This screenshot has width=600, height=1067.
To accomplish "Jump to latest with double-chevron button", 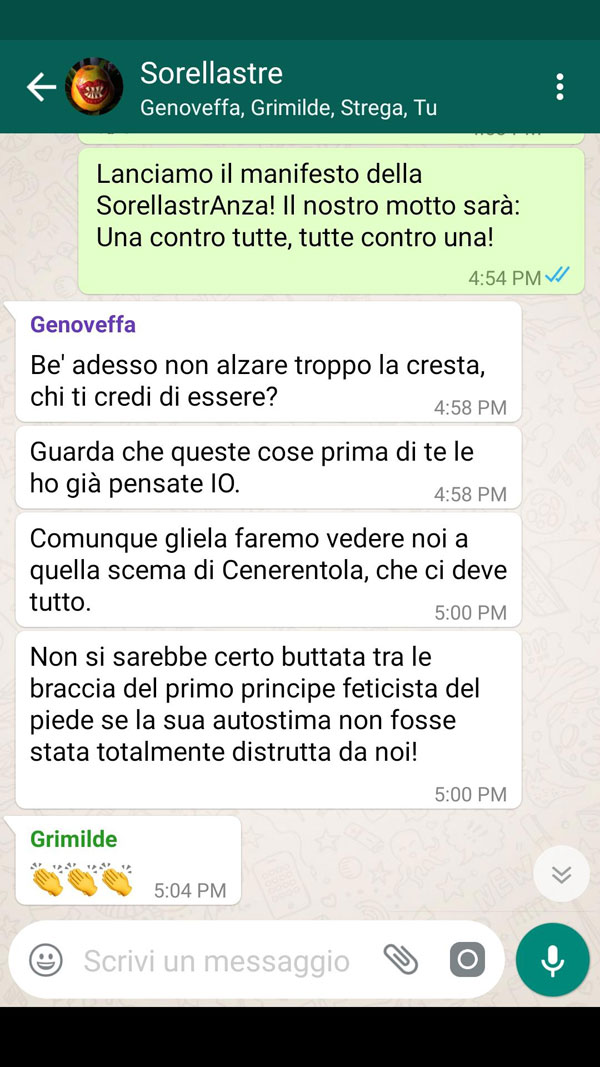I will pos(561,874).
